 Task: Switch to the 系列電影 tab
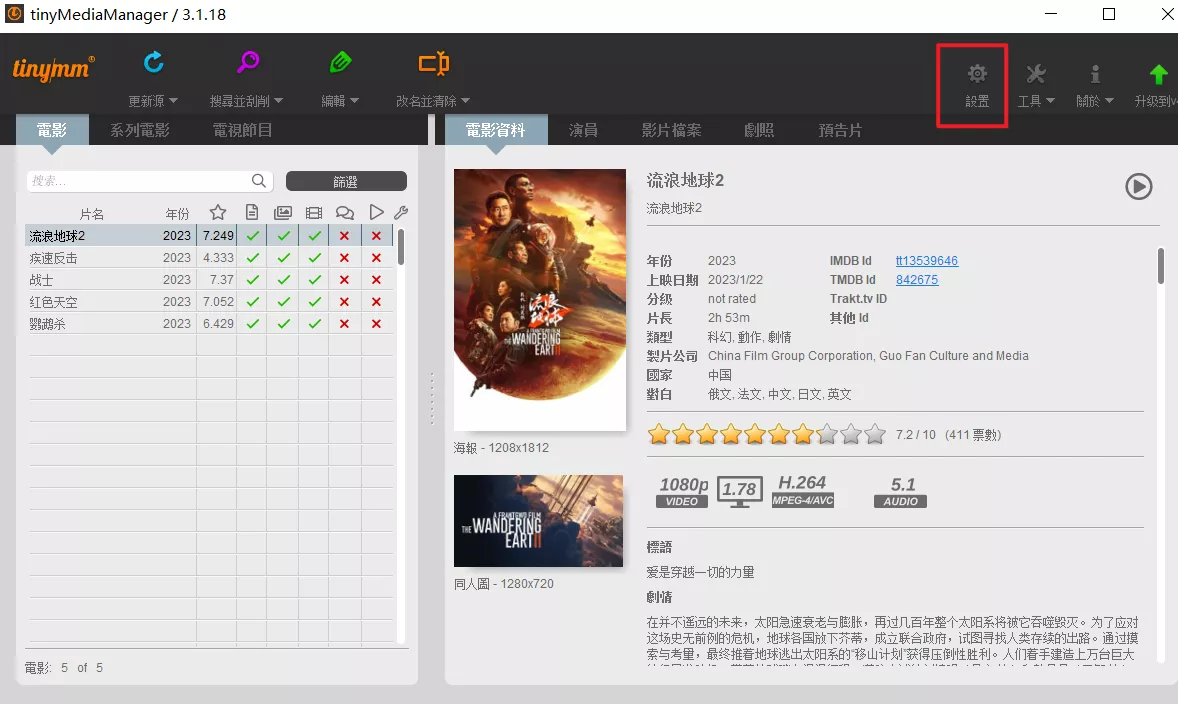pyautogui.click(x=140, y=130)
